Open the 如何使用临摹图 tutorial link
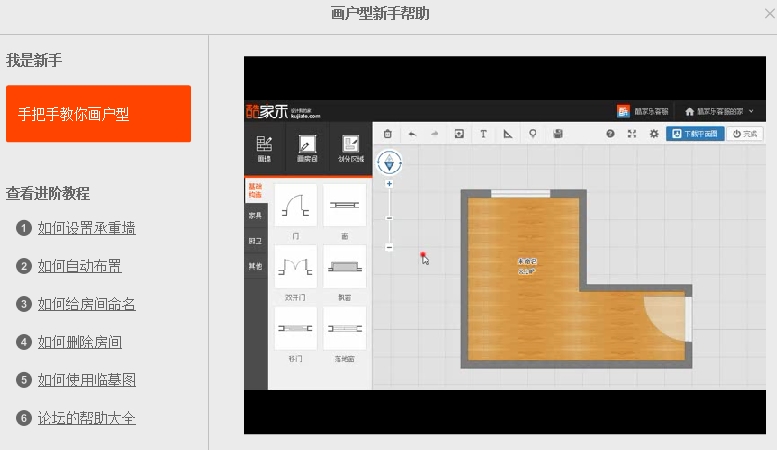Screen dimensions: 777x450 pyautogui.click(x=87, y=380)
